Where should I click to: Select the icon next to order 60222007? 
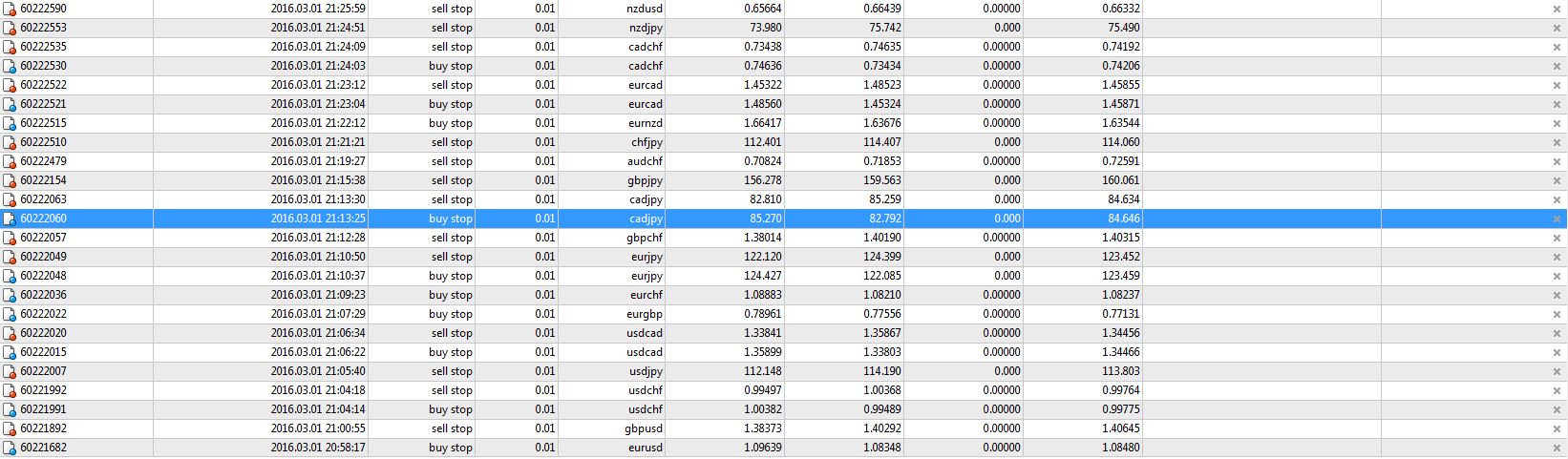tap(10, 371)
